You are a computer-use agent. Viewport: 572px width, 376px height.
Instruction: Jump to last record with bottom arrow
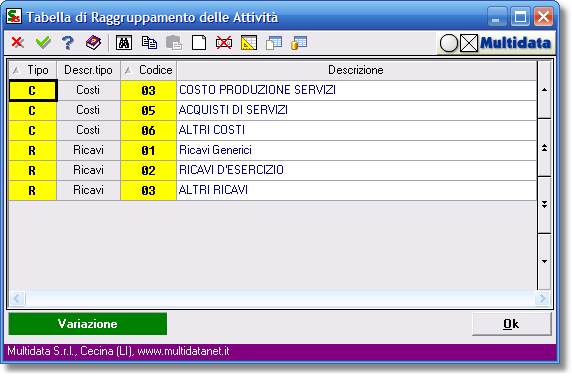544,261
